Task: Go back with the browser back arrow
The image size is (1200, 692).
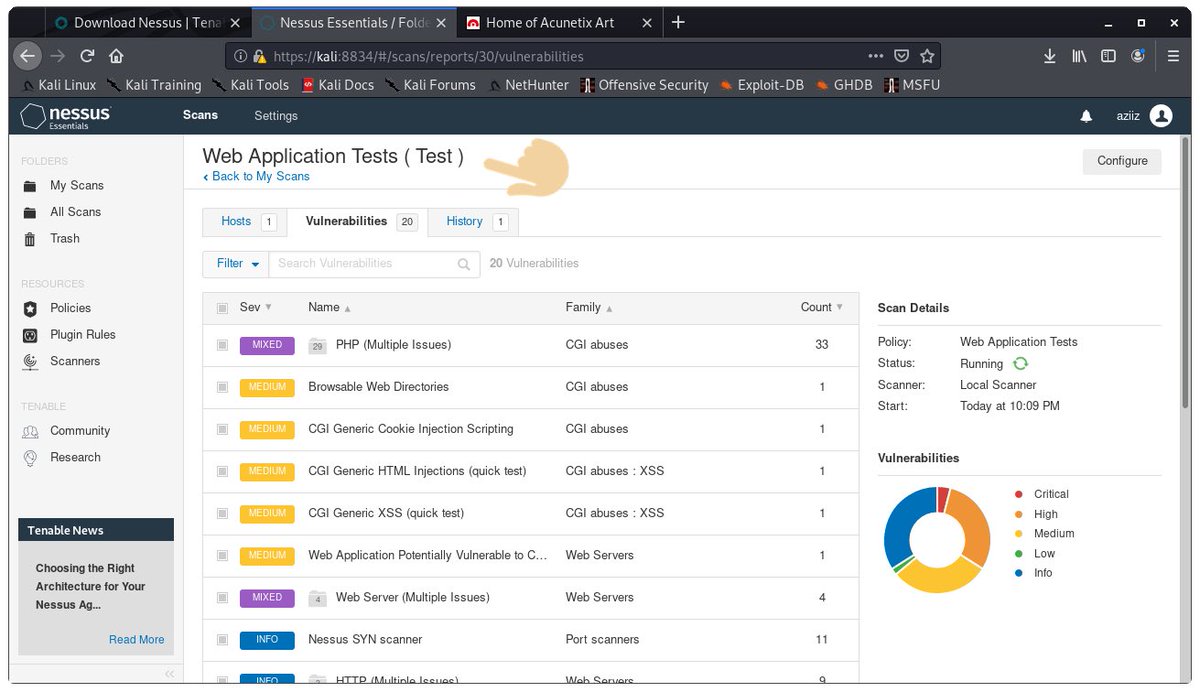Action: [x=29, y=56]
